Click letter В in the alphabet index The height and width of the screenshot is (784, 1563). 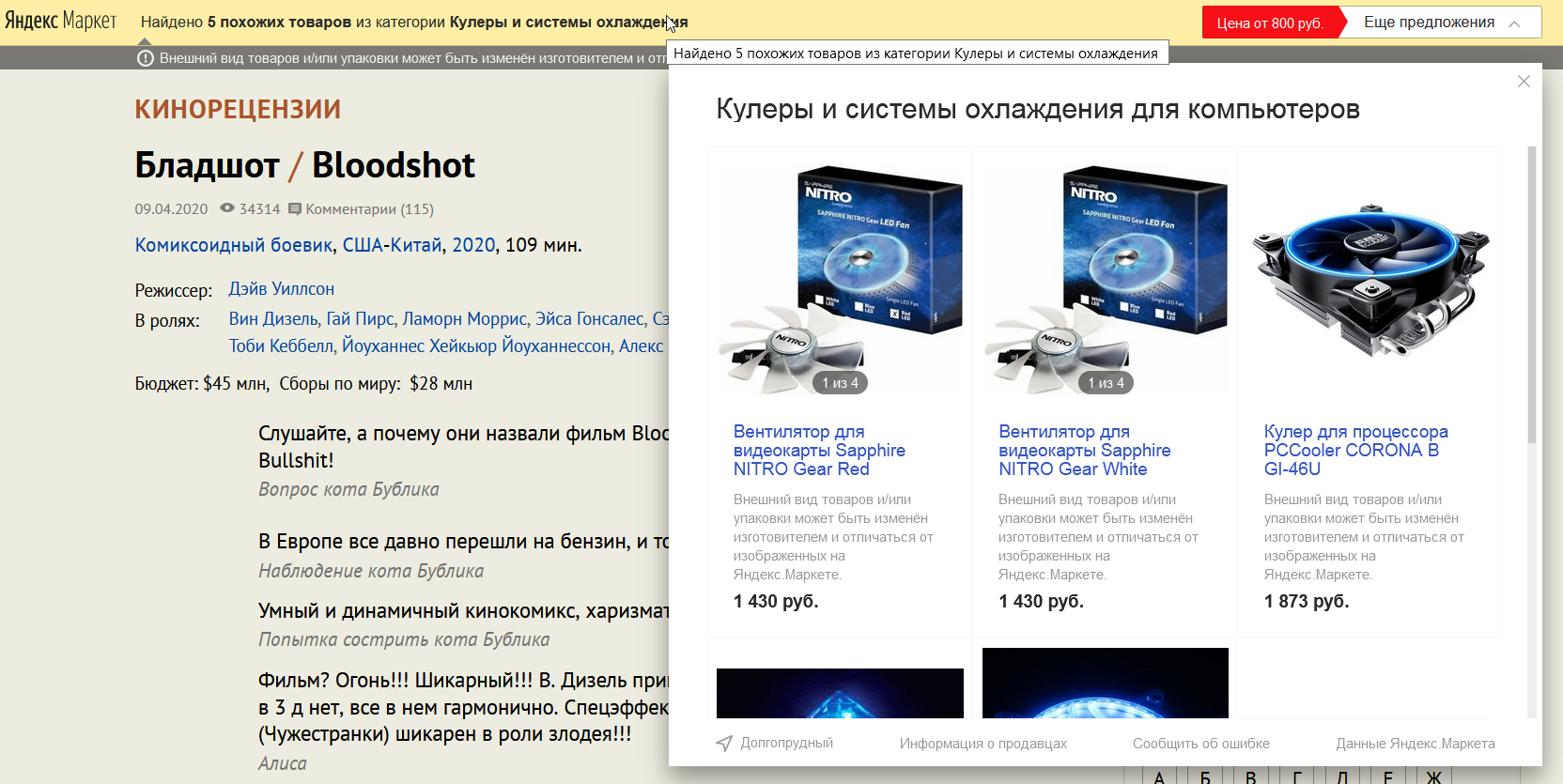(1250, 776)
